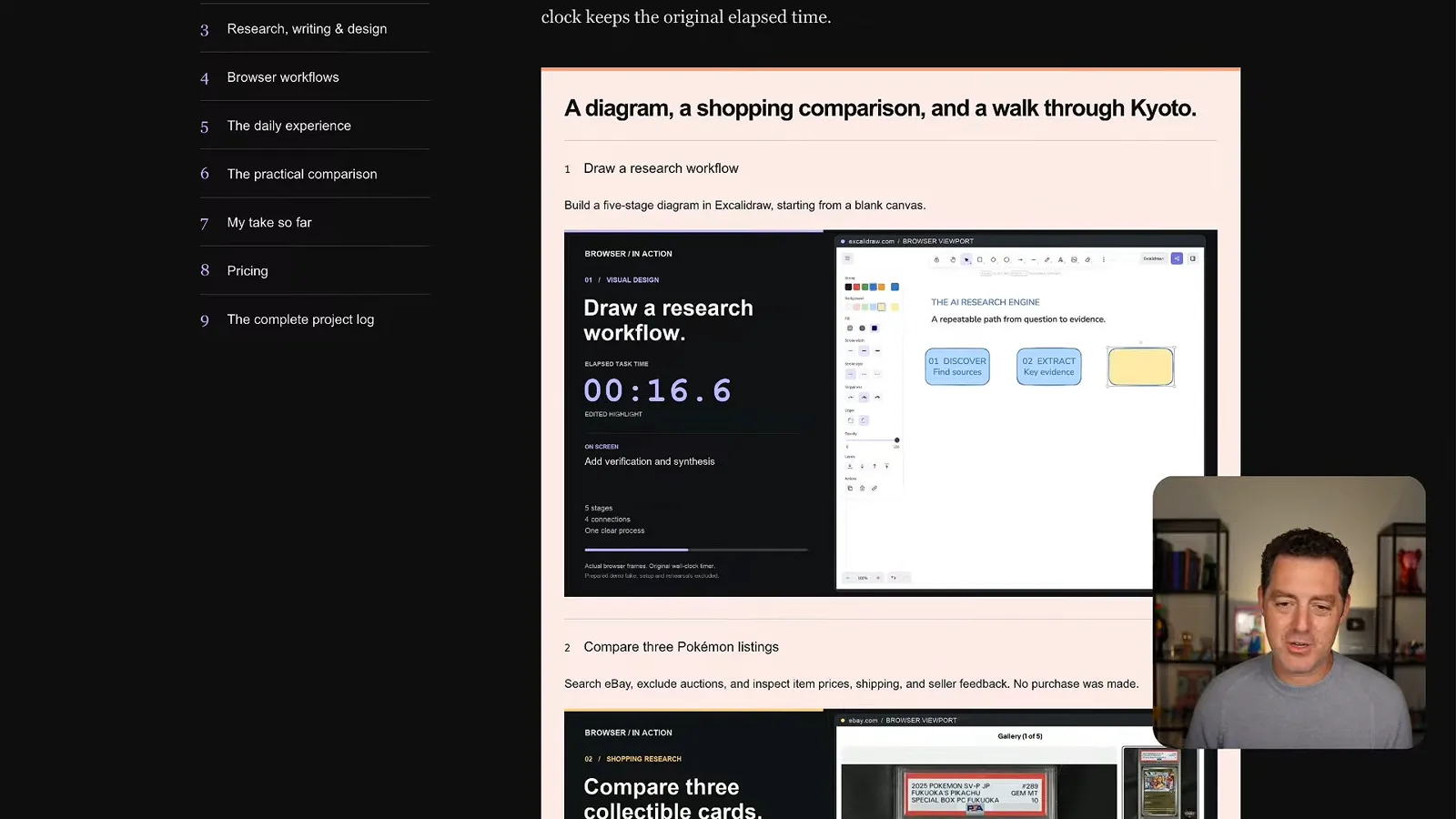
Task: Set stroke style to dashed
Action: [x=864, y=374]
